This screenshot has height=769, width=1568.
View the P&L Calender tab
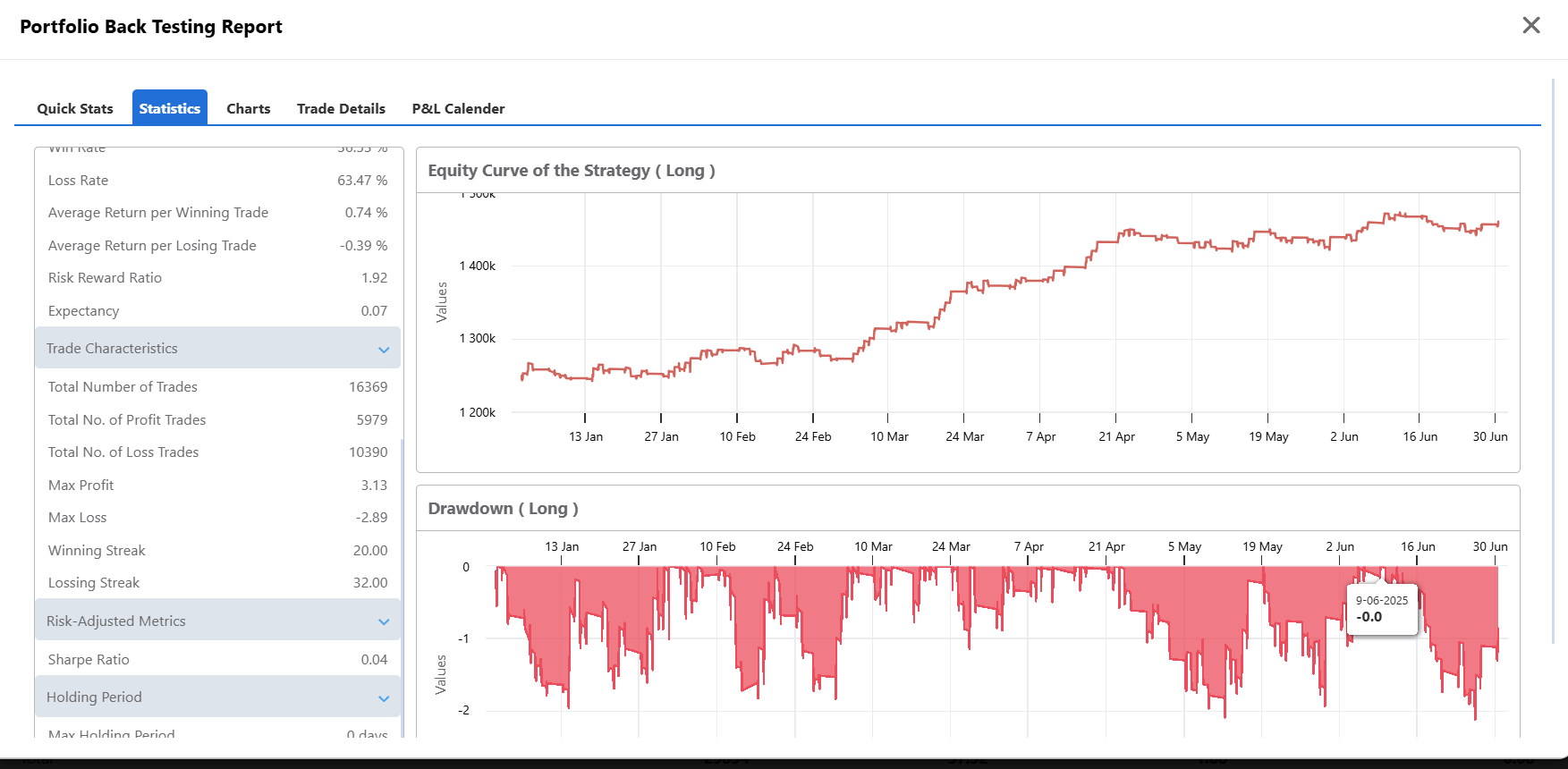coord(459,108)
